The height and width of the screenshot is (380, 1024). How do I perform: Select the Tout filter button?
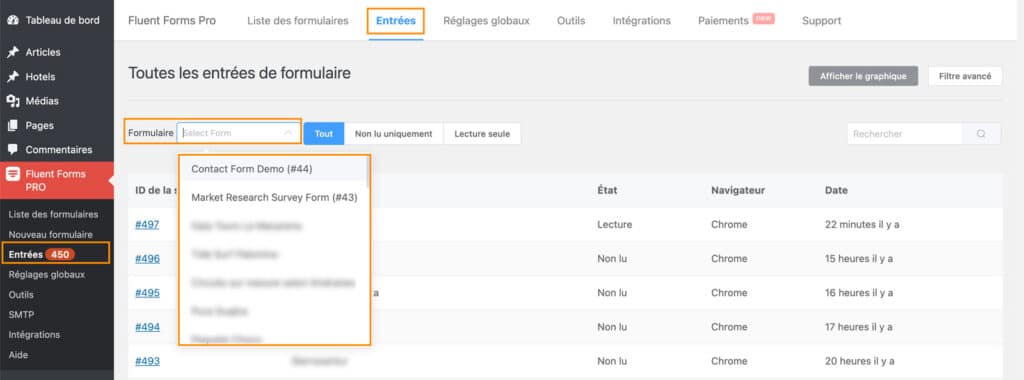click(x=324, y=133)
